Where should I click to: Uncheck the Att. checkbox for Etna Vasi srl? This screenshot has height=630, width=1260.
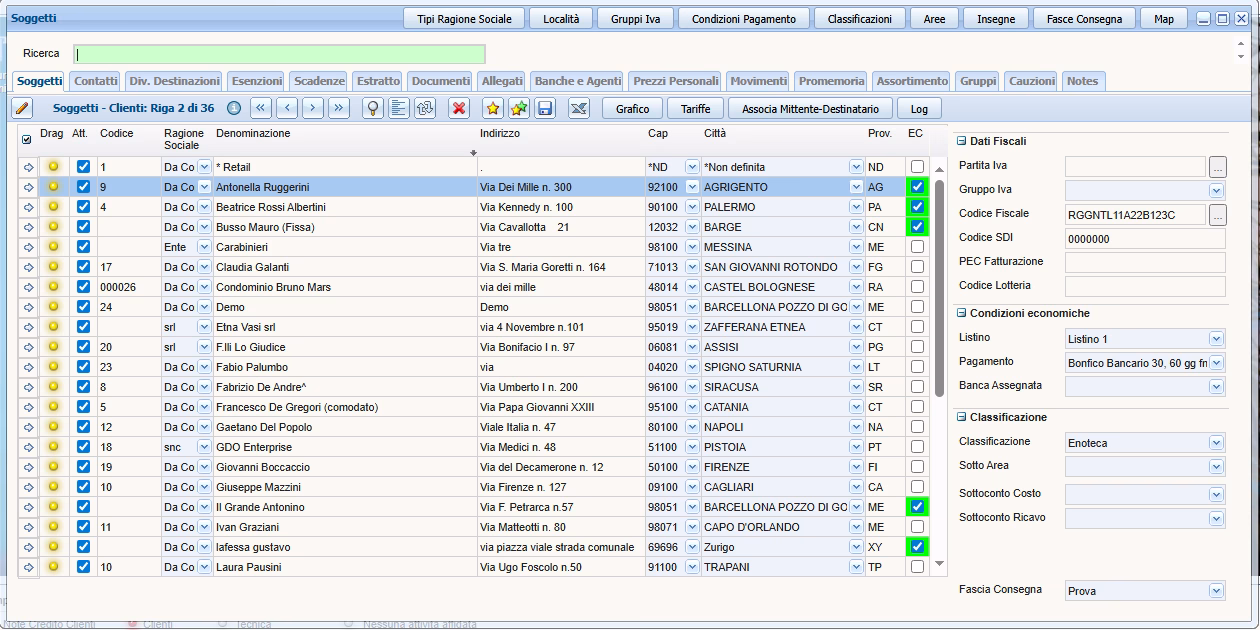coord(84,327)
